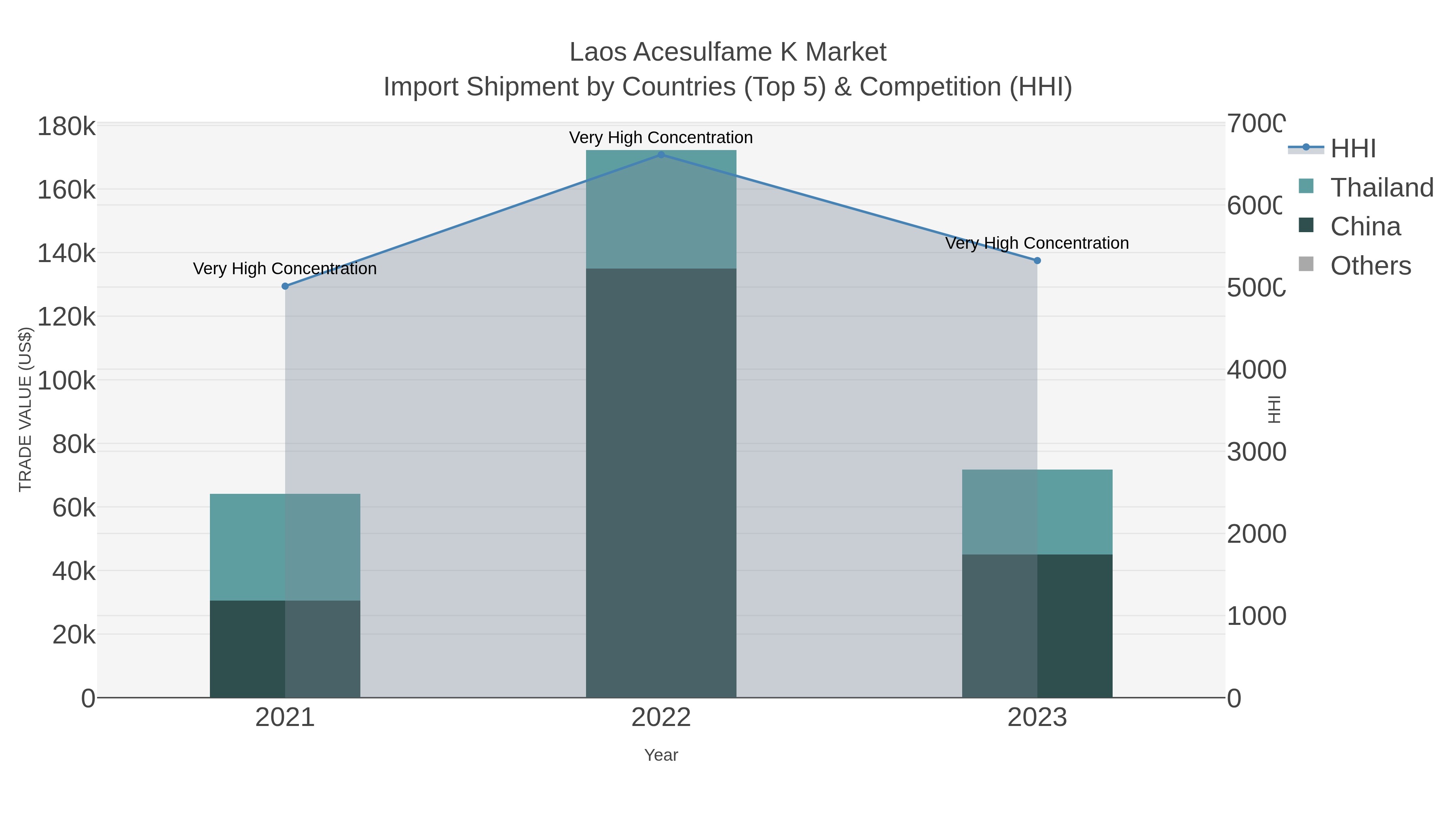Click the 2021 China bar segment
This screenshot has width=1456, height=819.
[285, 649]
